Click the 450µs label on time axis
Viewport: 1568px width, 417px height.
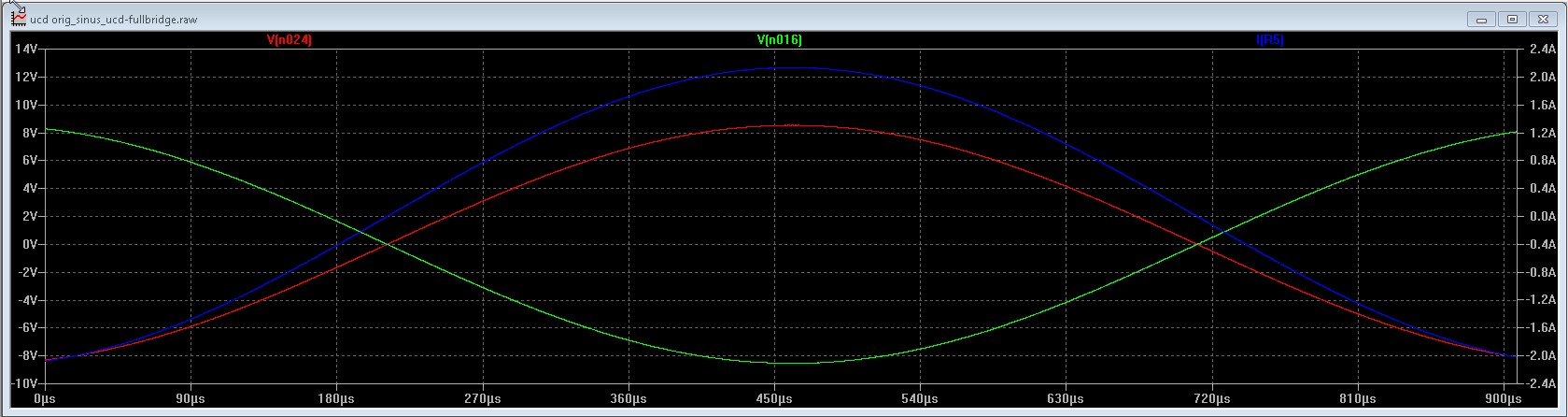pos(774,399)
